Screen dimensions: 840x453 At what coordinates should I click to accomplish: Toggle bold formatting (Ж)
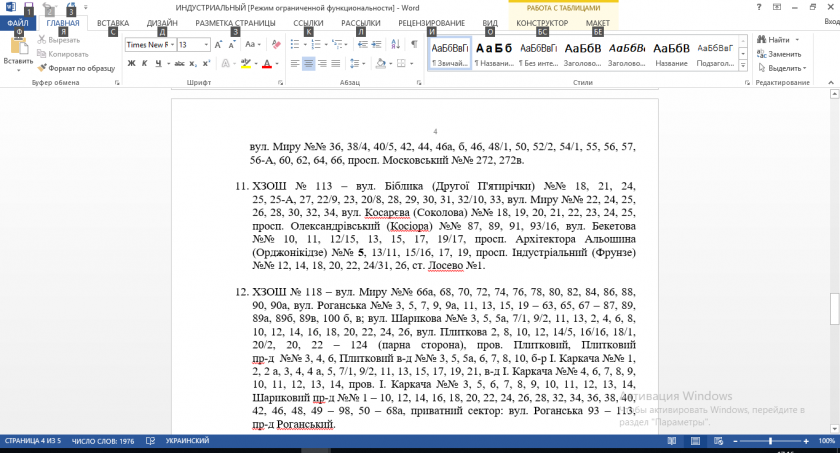[x=131, y=64]
